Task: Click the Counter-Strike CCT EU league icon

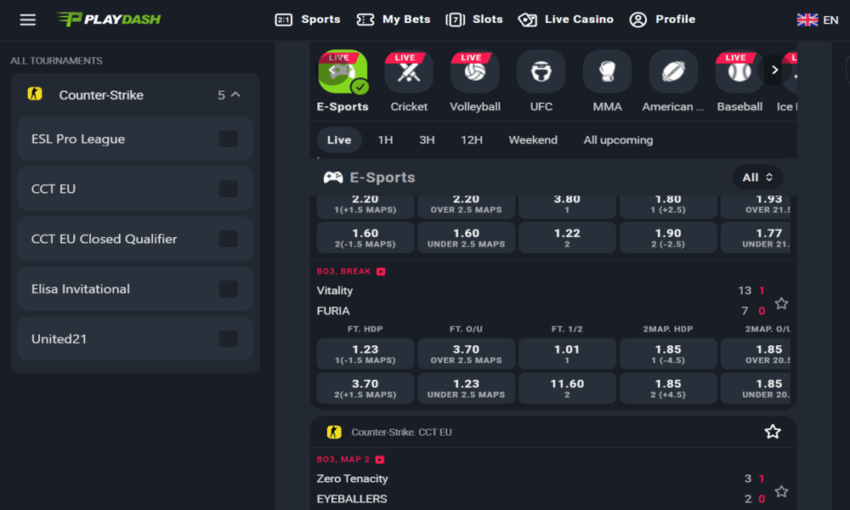Action: coord(334,432)
